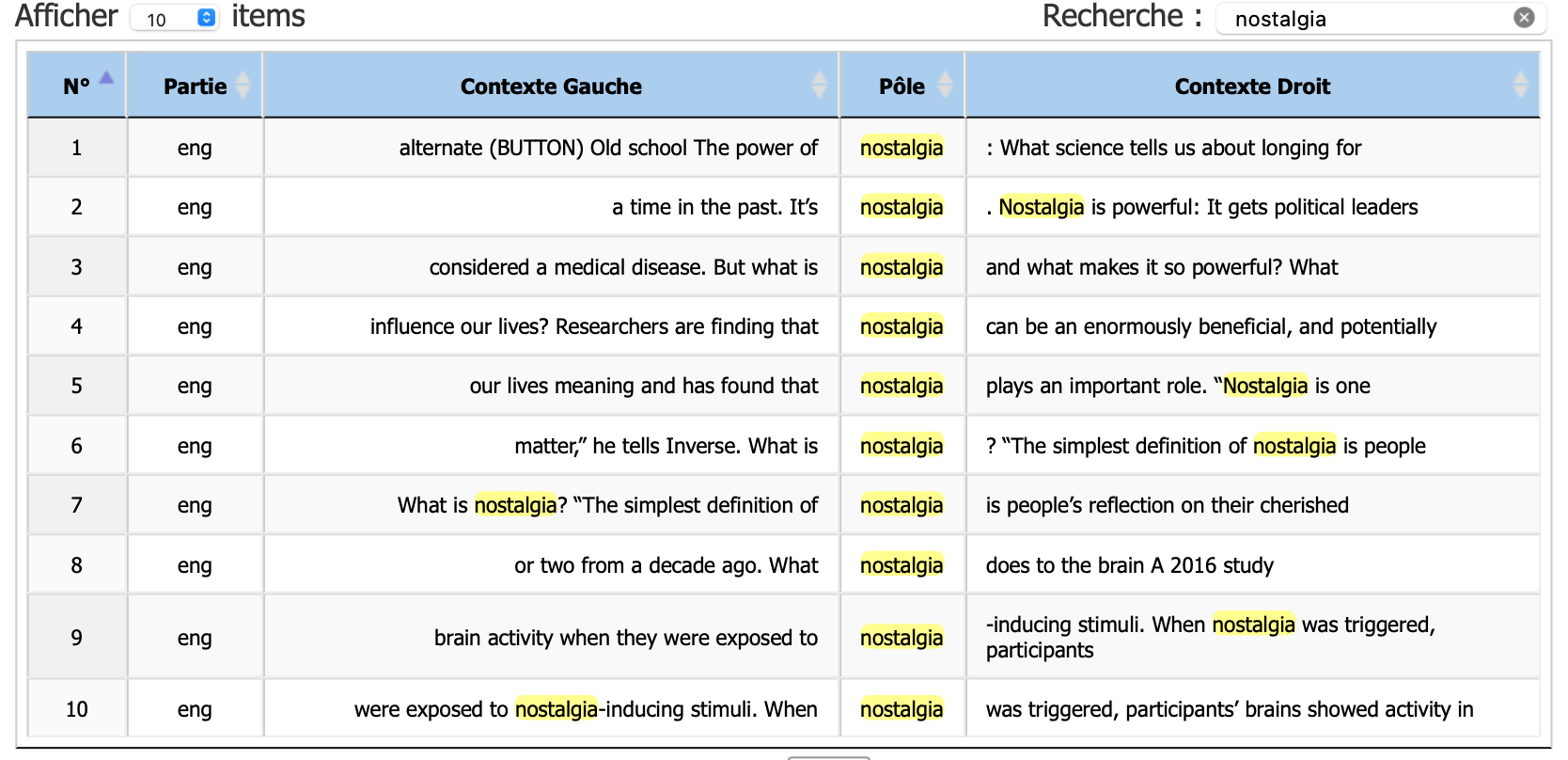Click eng cell in row 7

pyautogui.click(x=195, y=505)
